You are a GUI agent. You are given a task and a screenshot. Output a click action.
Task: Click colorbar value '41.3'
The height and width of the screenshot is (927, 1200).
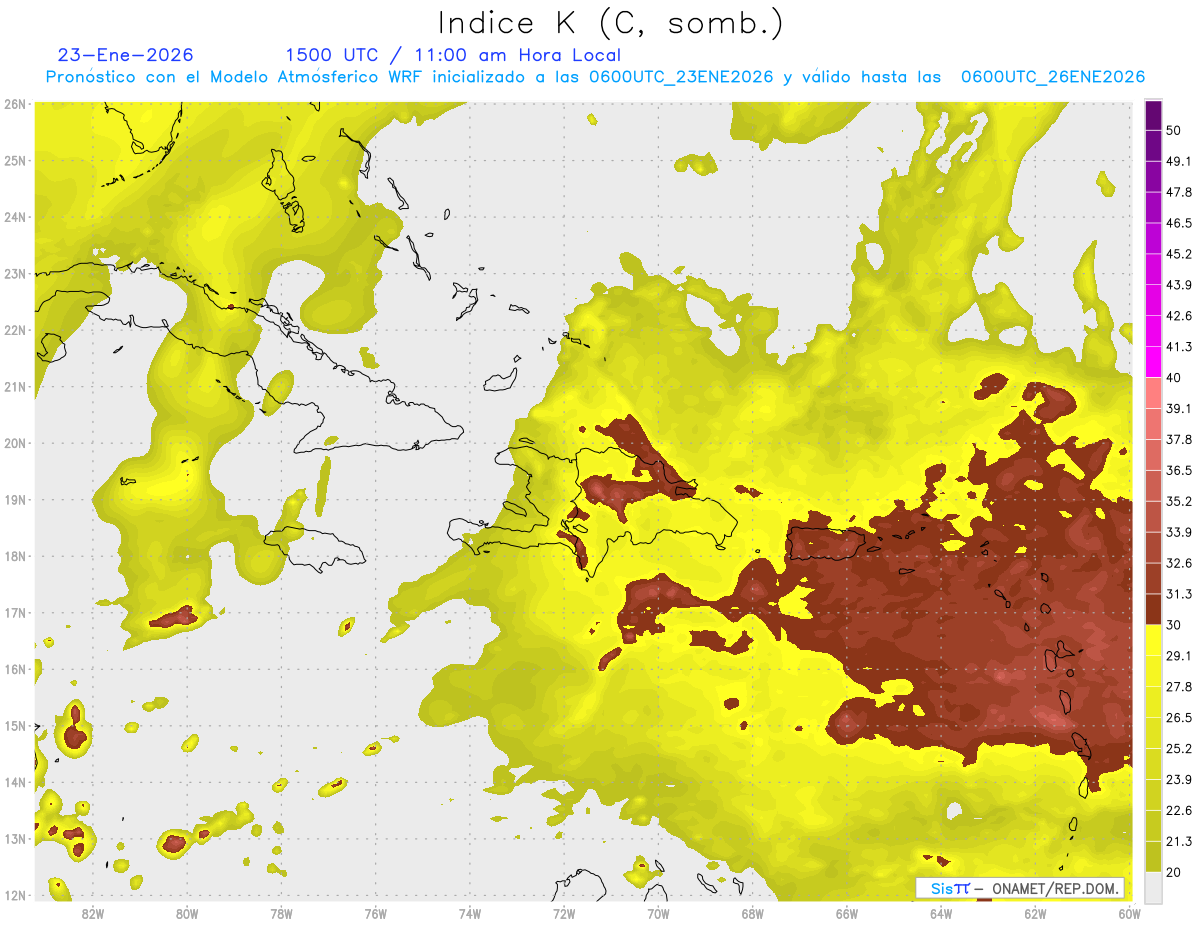click(x=1179, y=346)
